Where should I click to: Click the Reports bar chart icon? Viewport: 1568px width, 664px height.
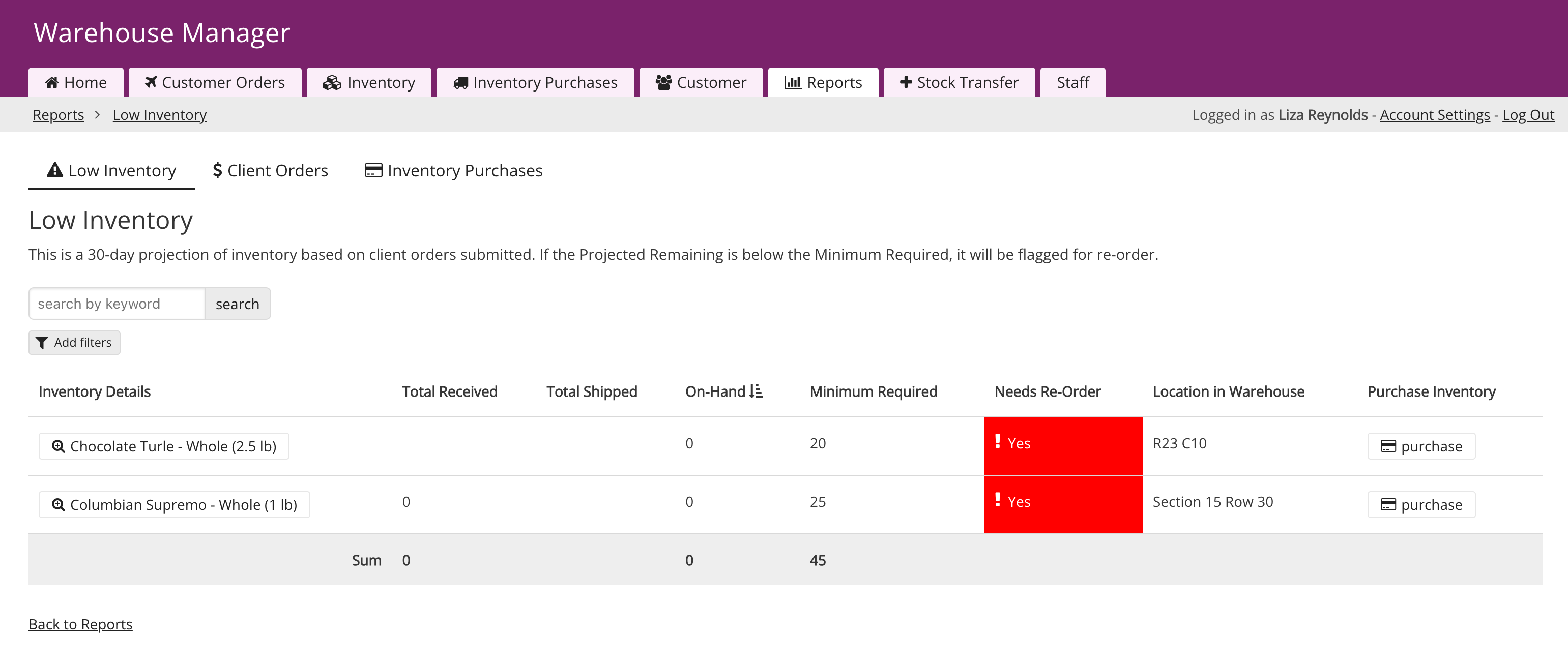(792, 83)
